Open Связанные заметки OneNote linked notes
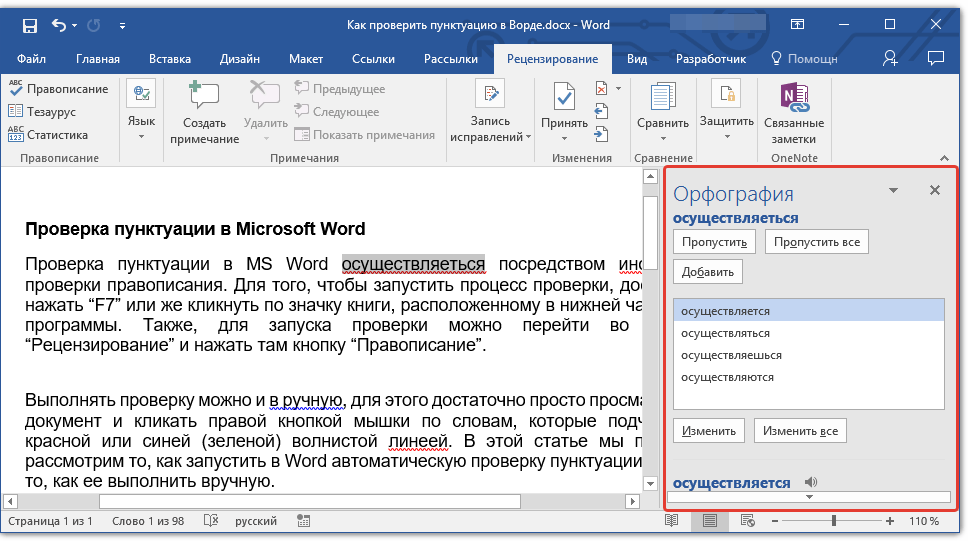The width and height of the screenshot is (968, 541). (x=793, y=112)
